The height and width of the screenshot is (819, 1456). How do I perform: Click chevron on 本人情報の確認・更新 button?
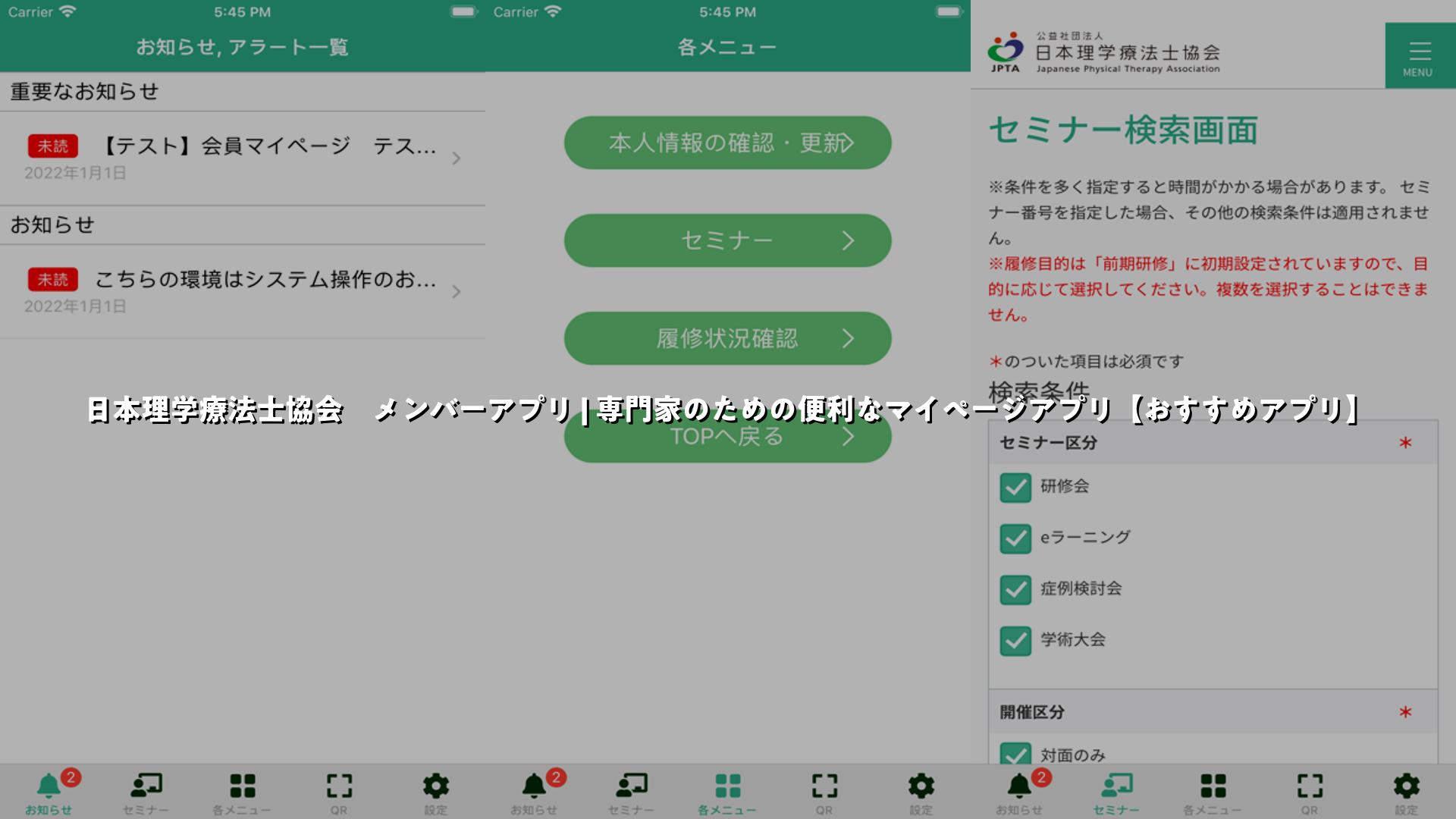(x=848, y=143)
